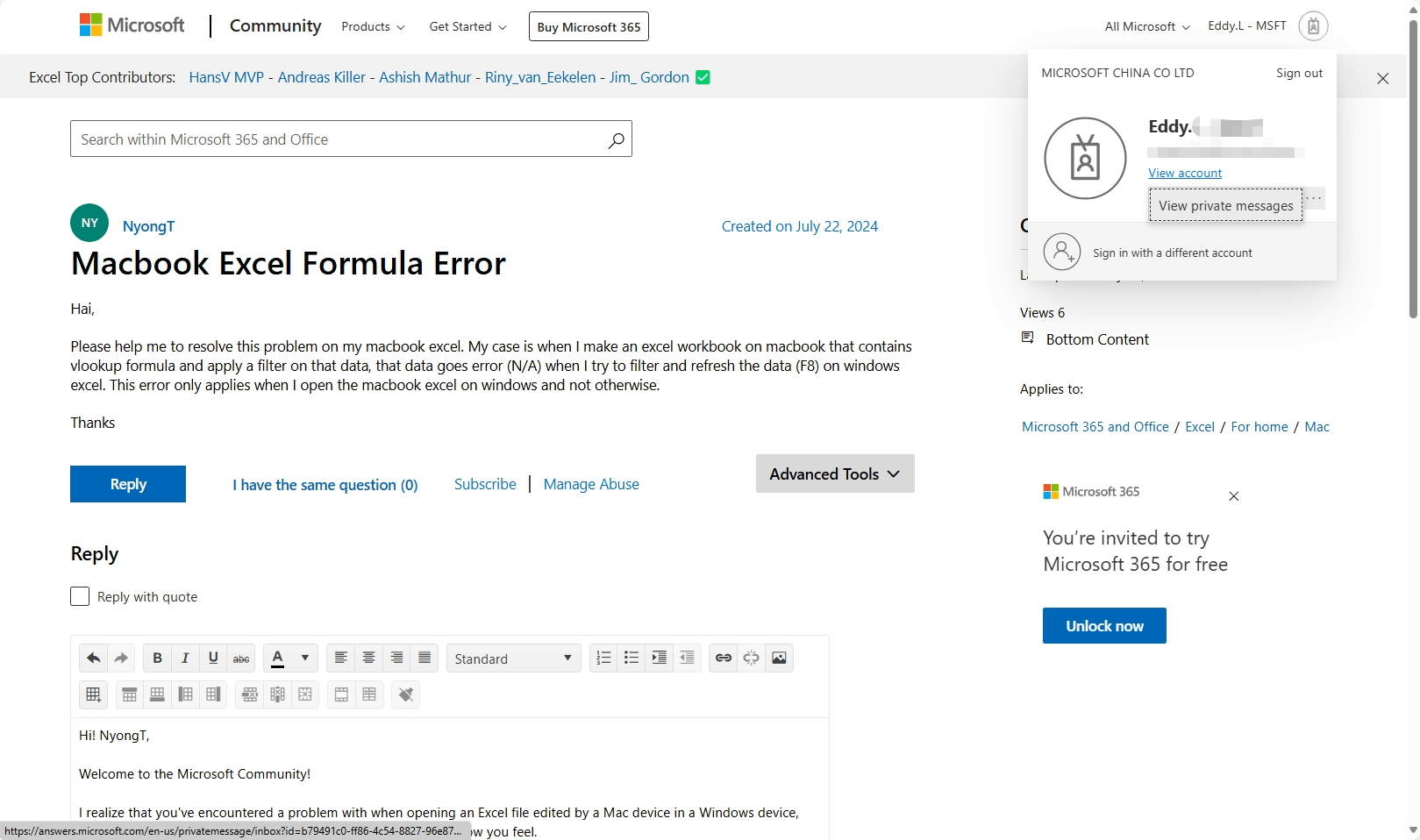Click Sign out in account panel
Image resolution: width=1420 pixels, height=840 pixels.
click(1299, 73)
